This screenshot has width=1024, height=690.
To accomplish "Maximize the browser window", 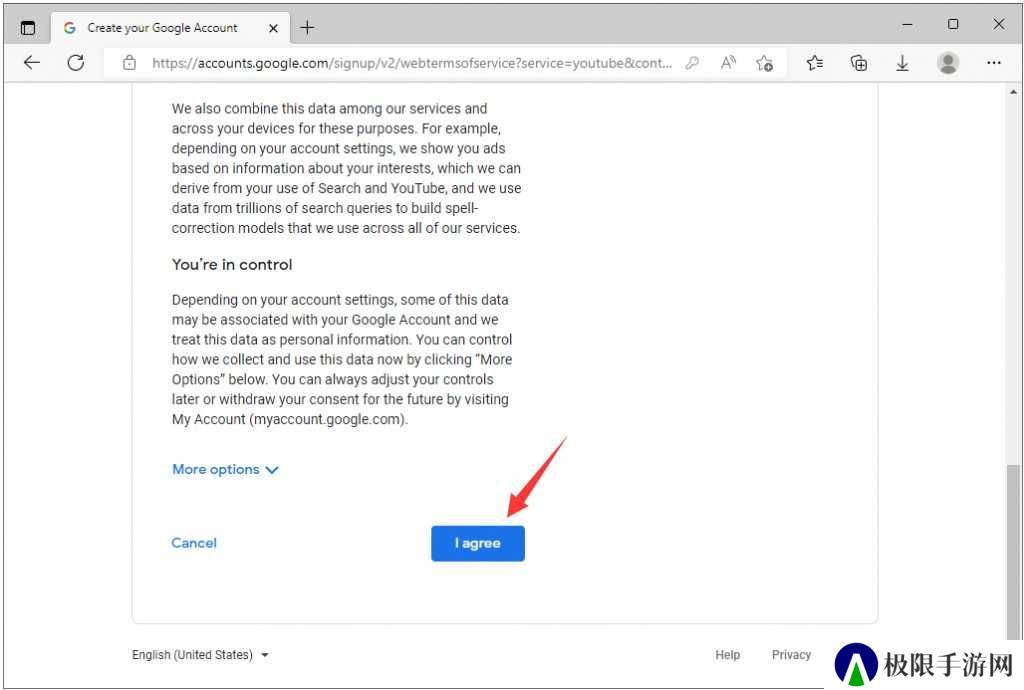I will coord(953,25).
